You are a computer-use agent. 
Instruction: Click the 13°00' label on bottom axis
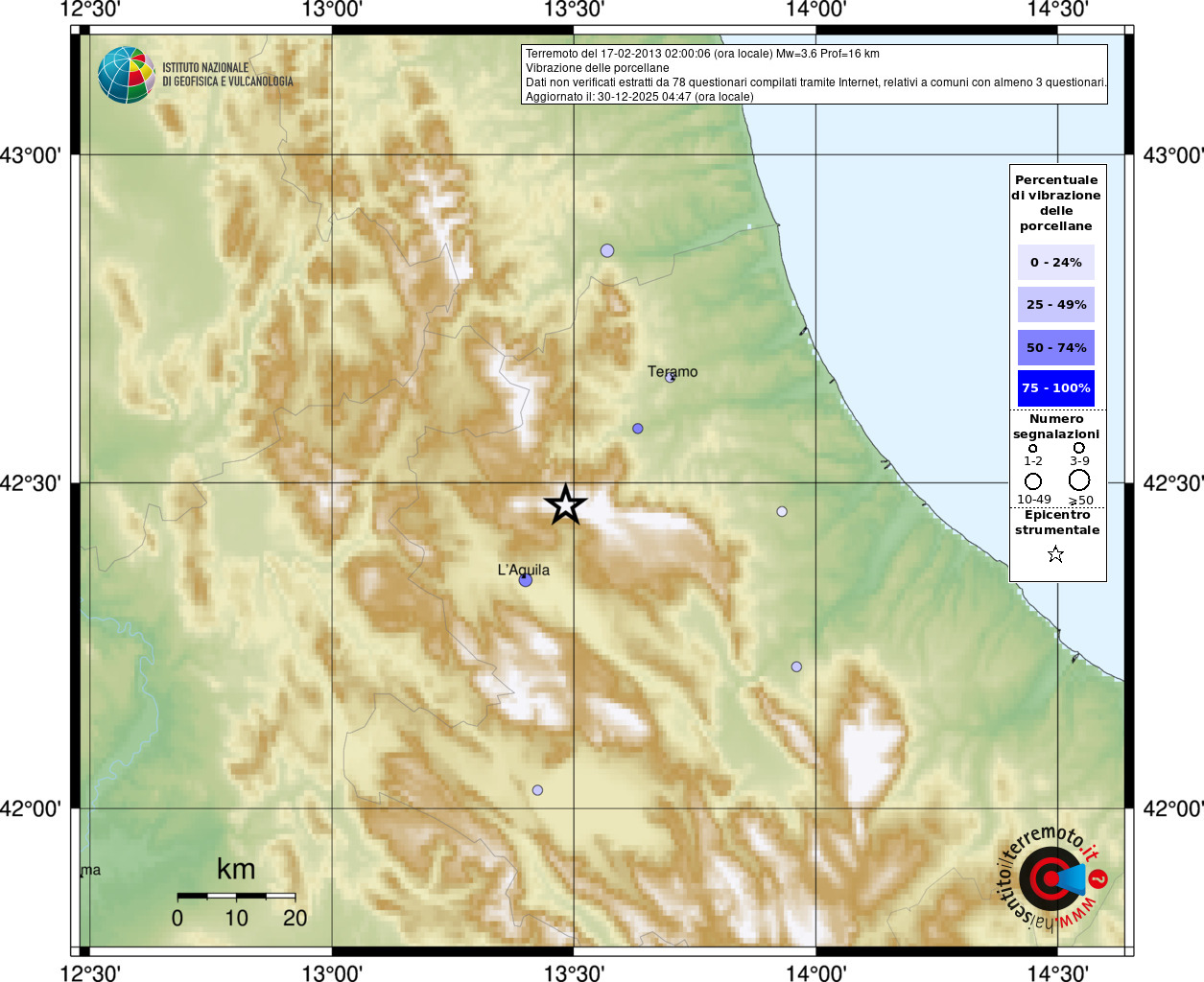click(332, 972)
